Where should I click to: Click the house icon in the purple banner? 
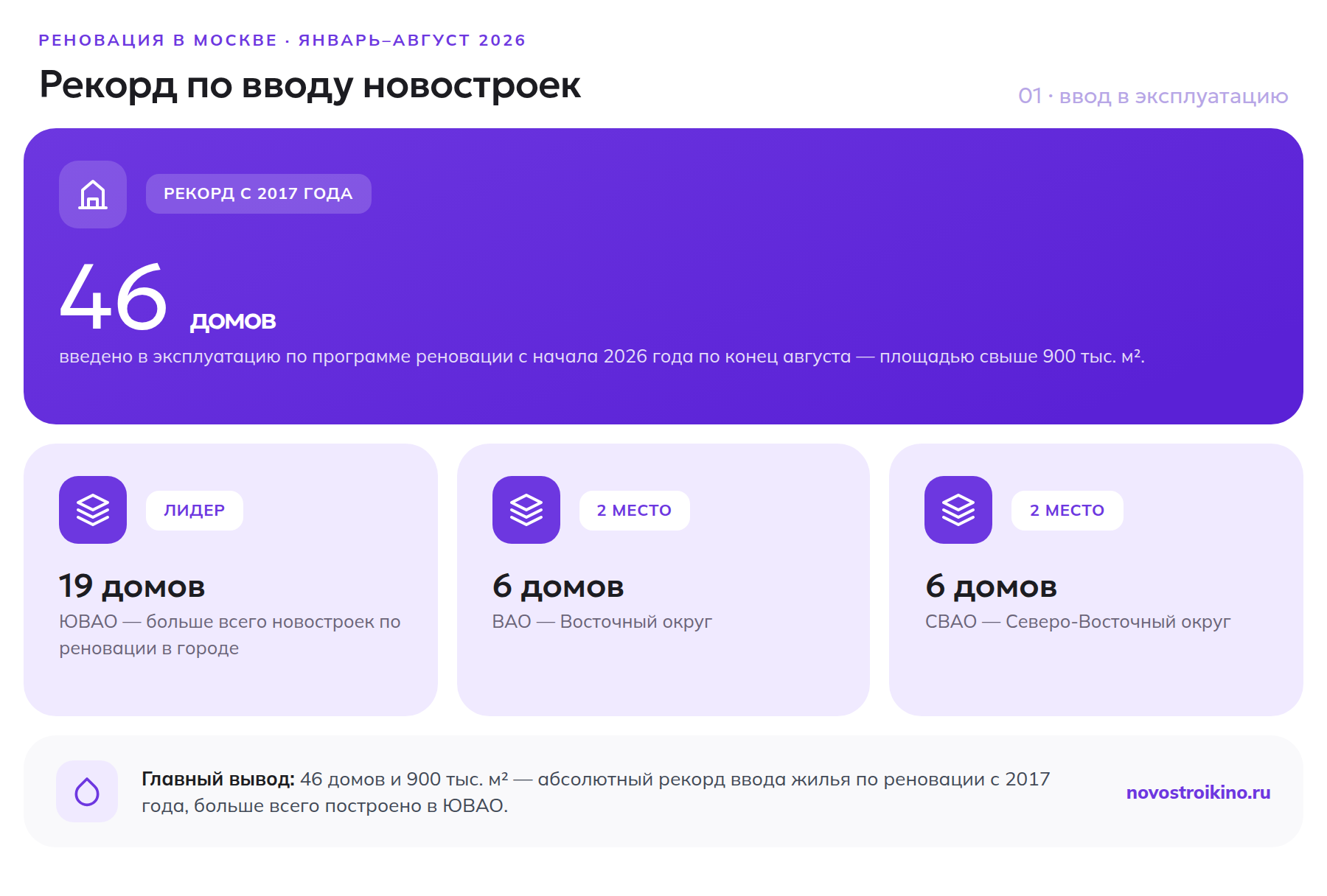click(x=93, y=195)
